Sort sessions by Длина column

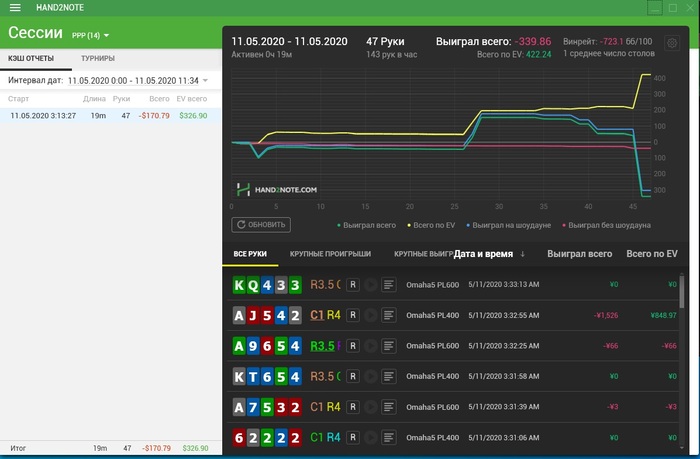(94, 99)
